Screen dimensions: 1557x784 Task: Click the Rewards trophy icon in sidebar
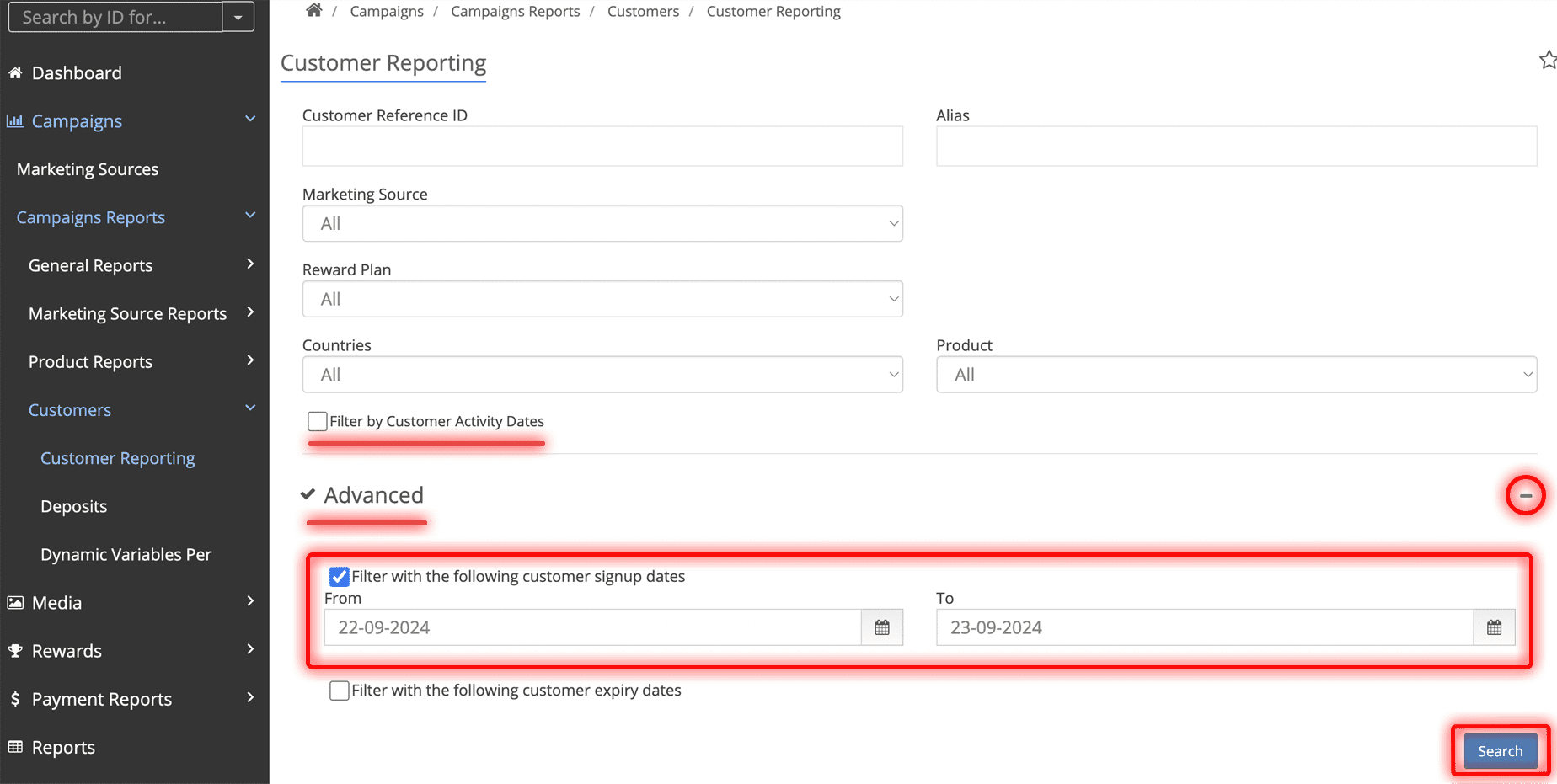point(15,651)
